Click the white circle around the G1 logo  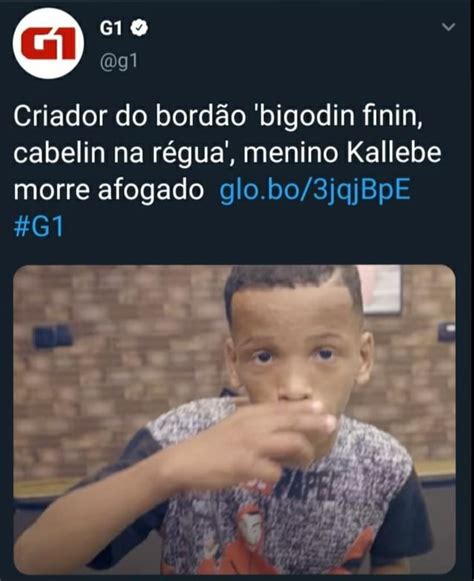coord(48,43)
